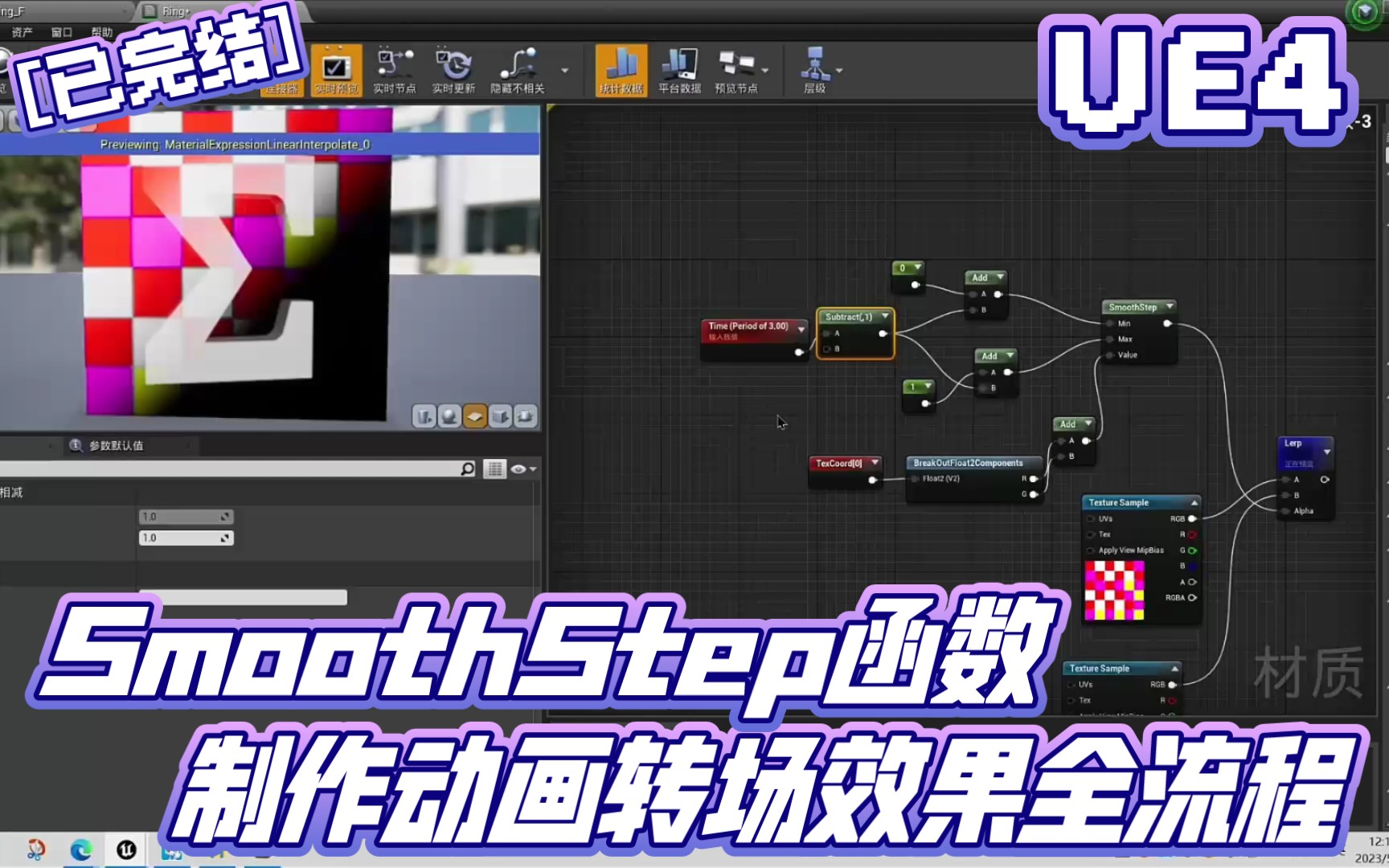Expand the Lerp node arrow
Image resolution: width=1389 pixels, height=868 pixels.
pos(1327,452)
